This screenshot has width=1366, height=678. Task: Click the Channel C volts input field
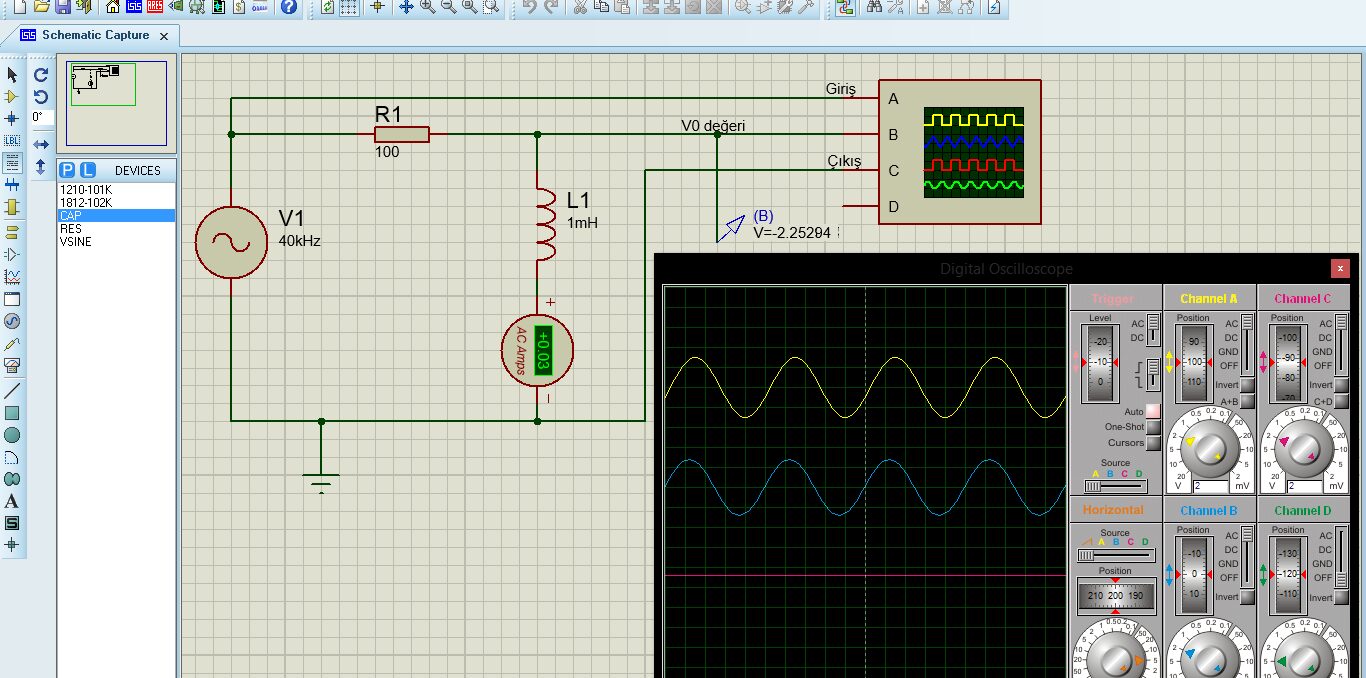1305,486
